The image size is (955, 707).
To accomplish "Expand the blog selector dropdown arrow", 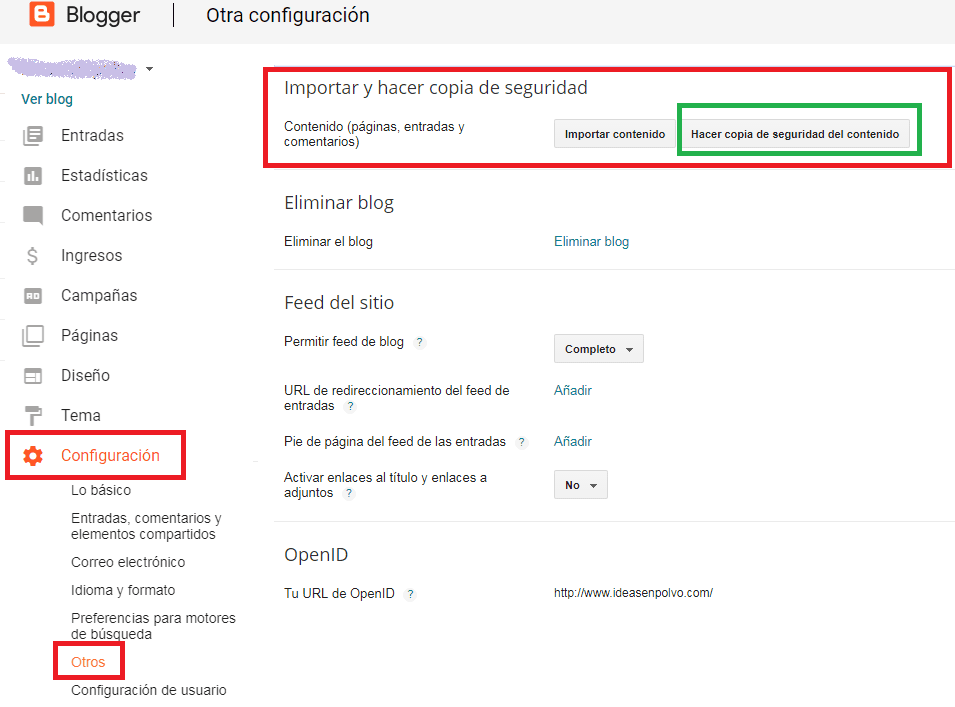I will (149, 69).
